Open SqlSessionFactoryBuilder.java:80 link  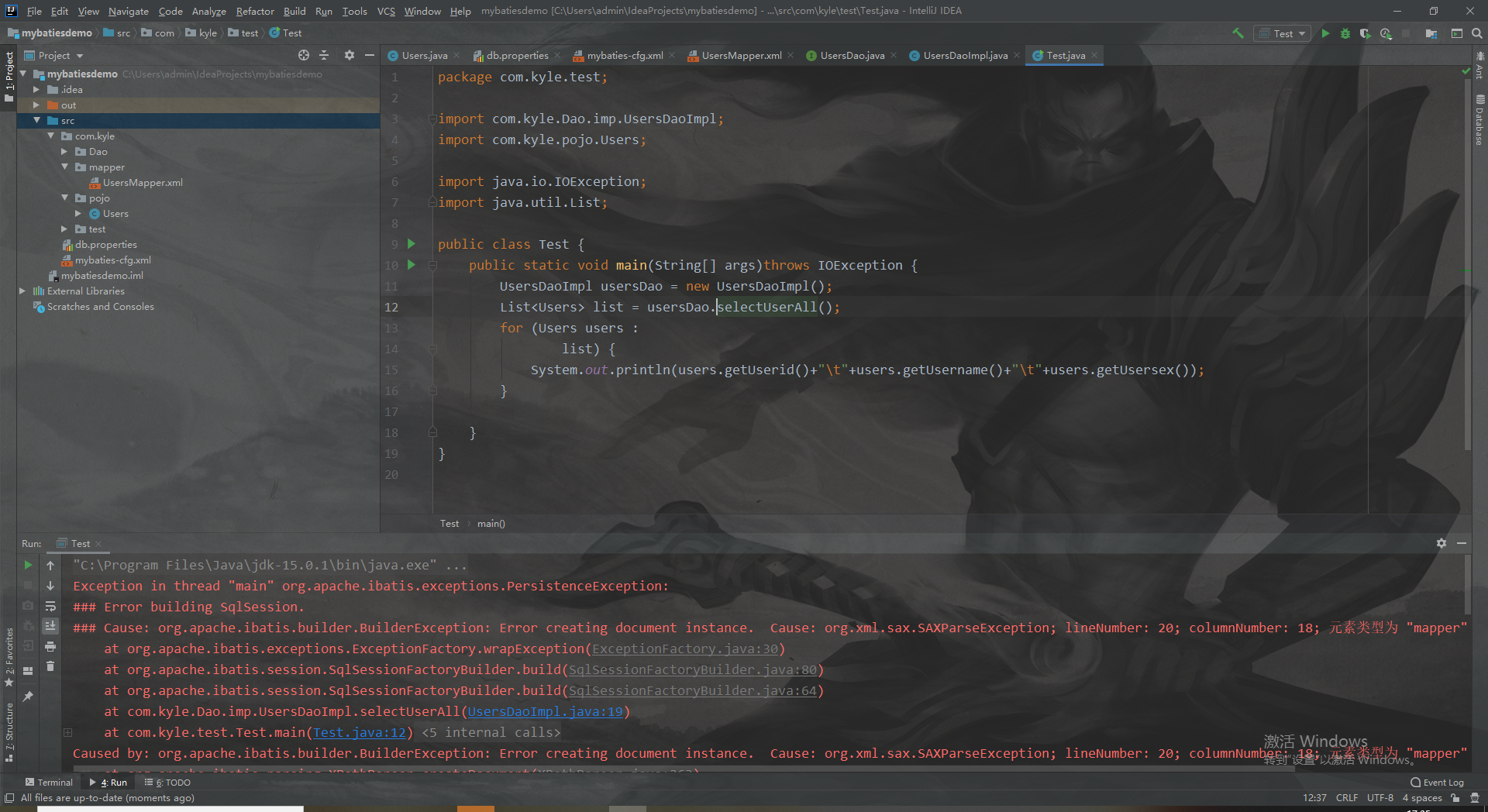click(692, 669)
